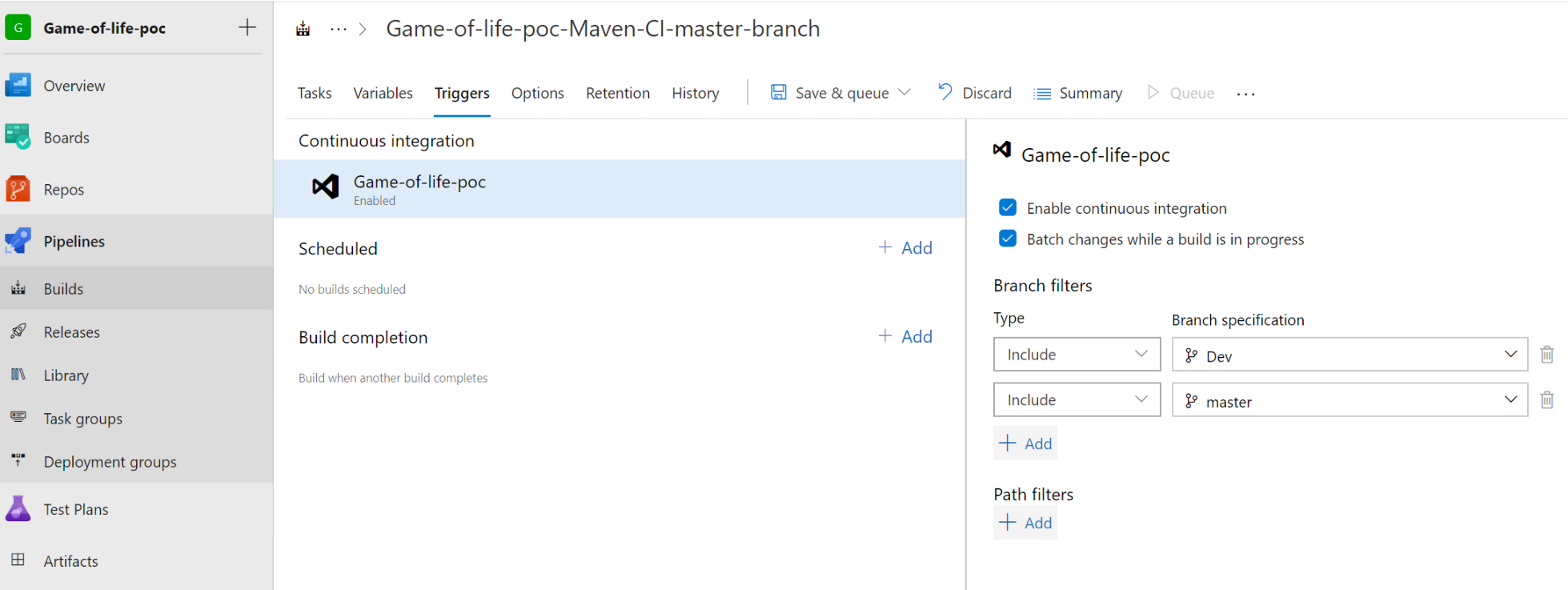Click the build pipeline breadcrumb icon
Image resolution: width=1568 pixels, height=590 pixels.
(303, 29)
